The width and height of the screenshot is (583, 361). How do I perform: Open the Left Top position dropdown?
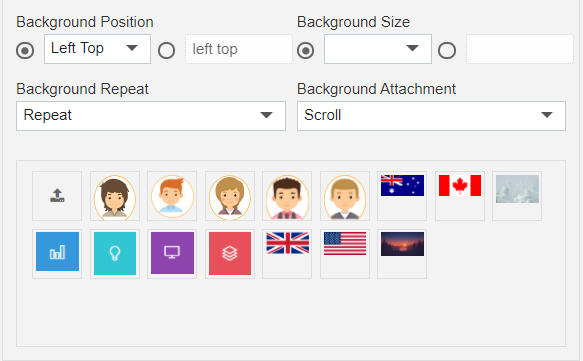pos(97,49)
